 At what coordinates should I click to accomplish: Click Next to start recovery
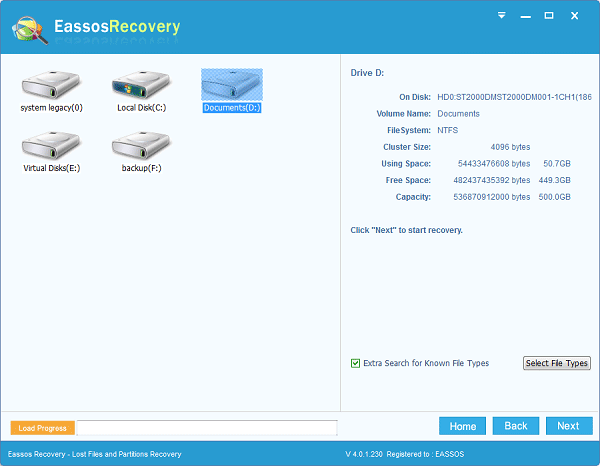pyautogui.click(x=569, y=426)
